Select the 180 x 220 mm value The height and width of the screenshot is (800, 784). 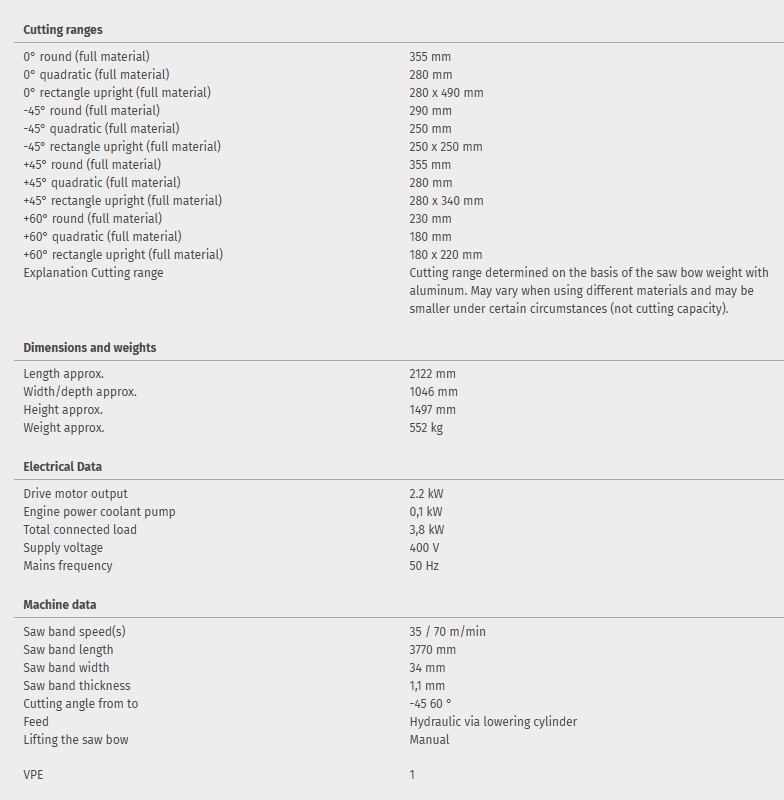[446, 255]
